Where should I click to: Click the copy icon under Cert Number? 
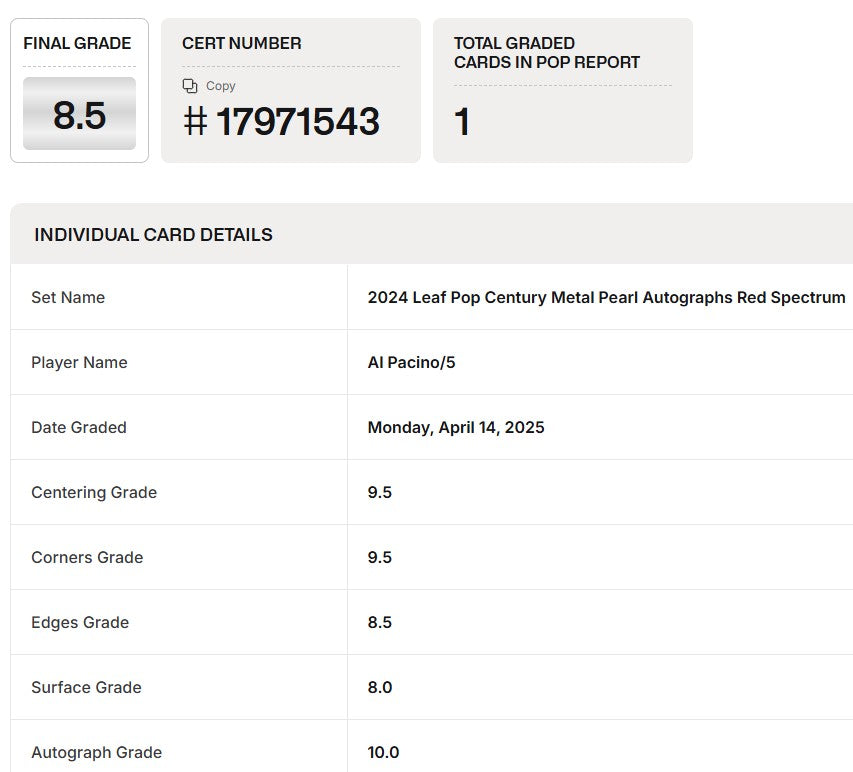(x=190, y=86)
